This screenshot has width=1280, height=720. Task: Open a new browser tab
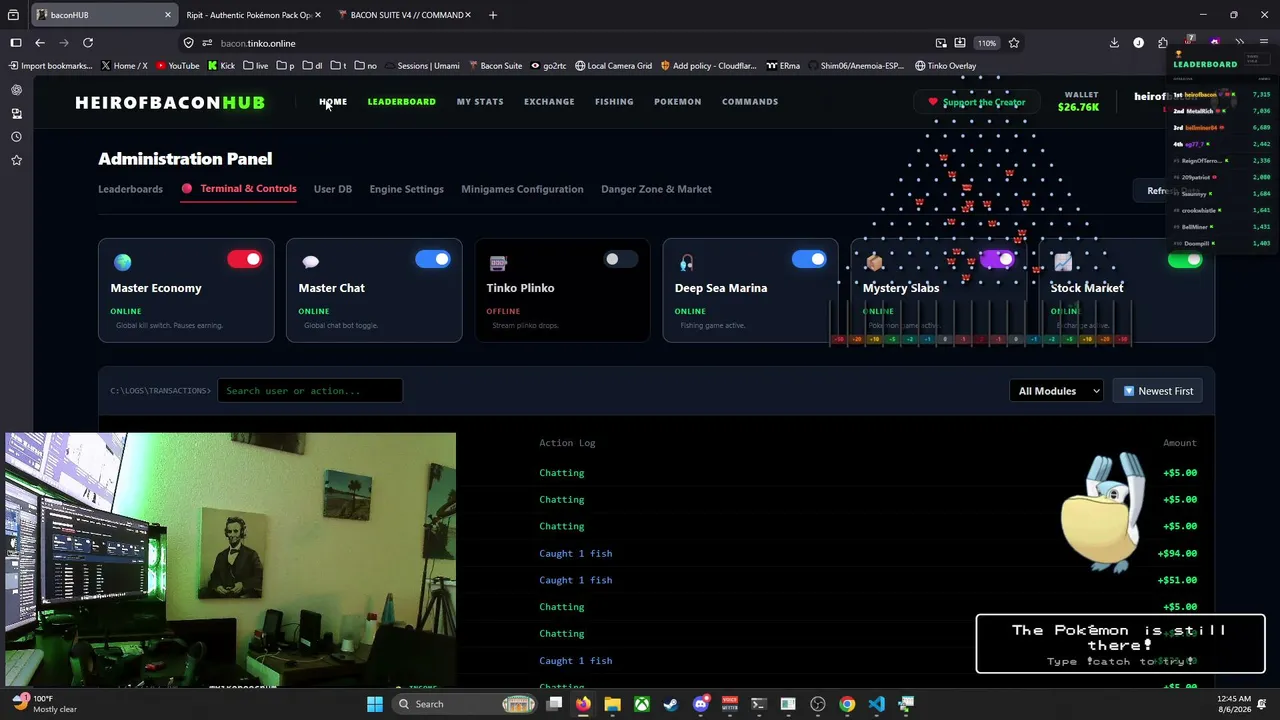coord(492,15)
